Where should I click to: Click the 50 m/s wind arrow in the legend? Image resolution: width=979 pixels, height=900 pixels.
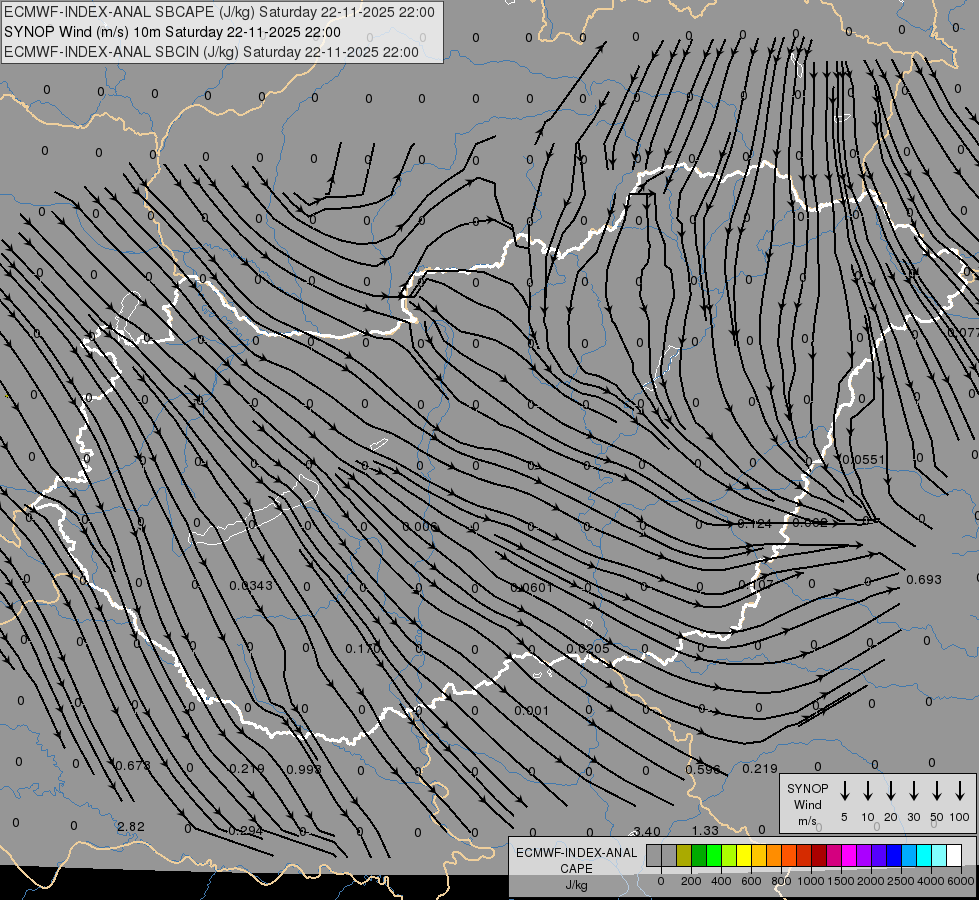pyautogui.click(x=937, y=791)
